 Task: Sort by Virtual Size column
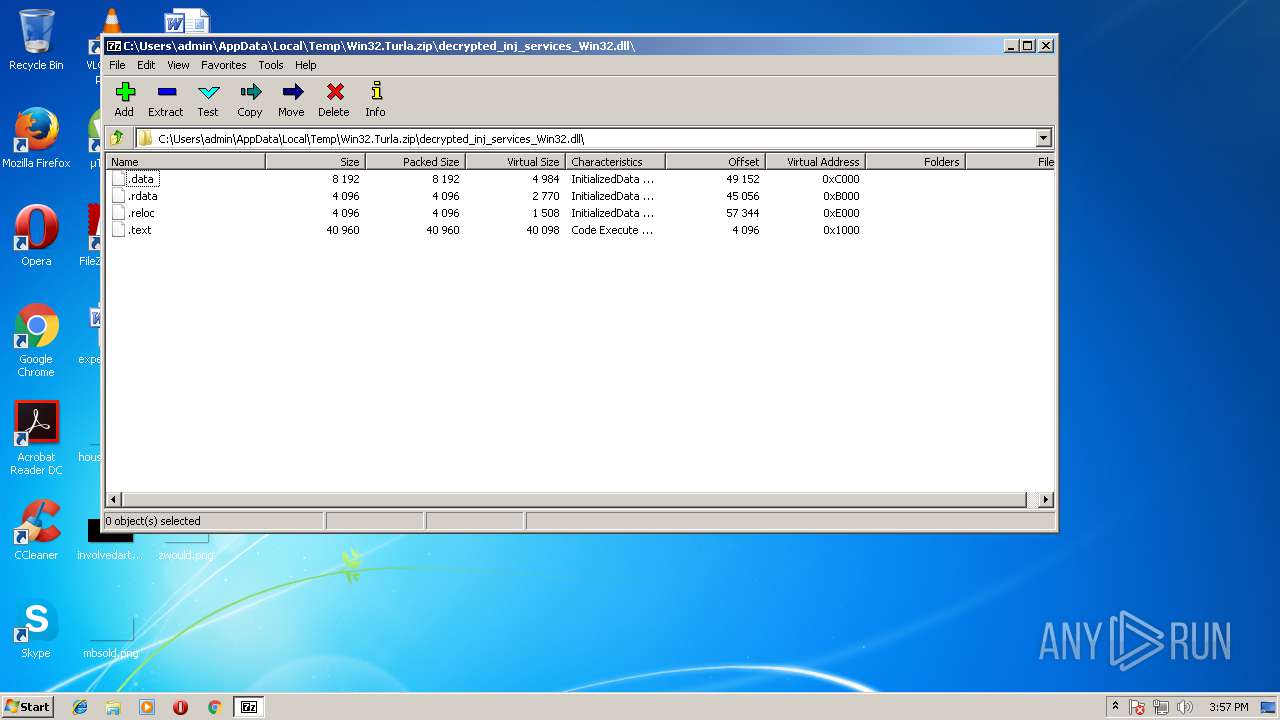[x=515, y=161]
